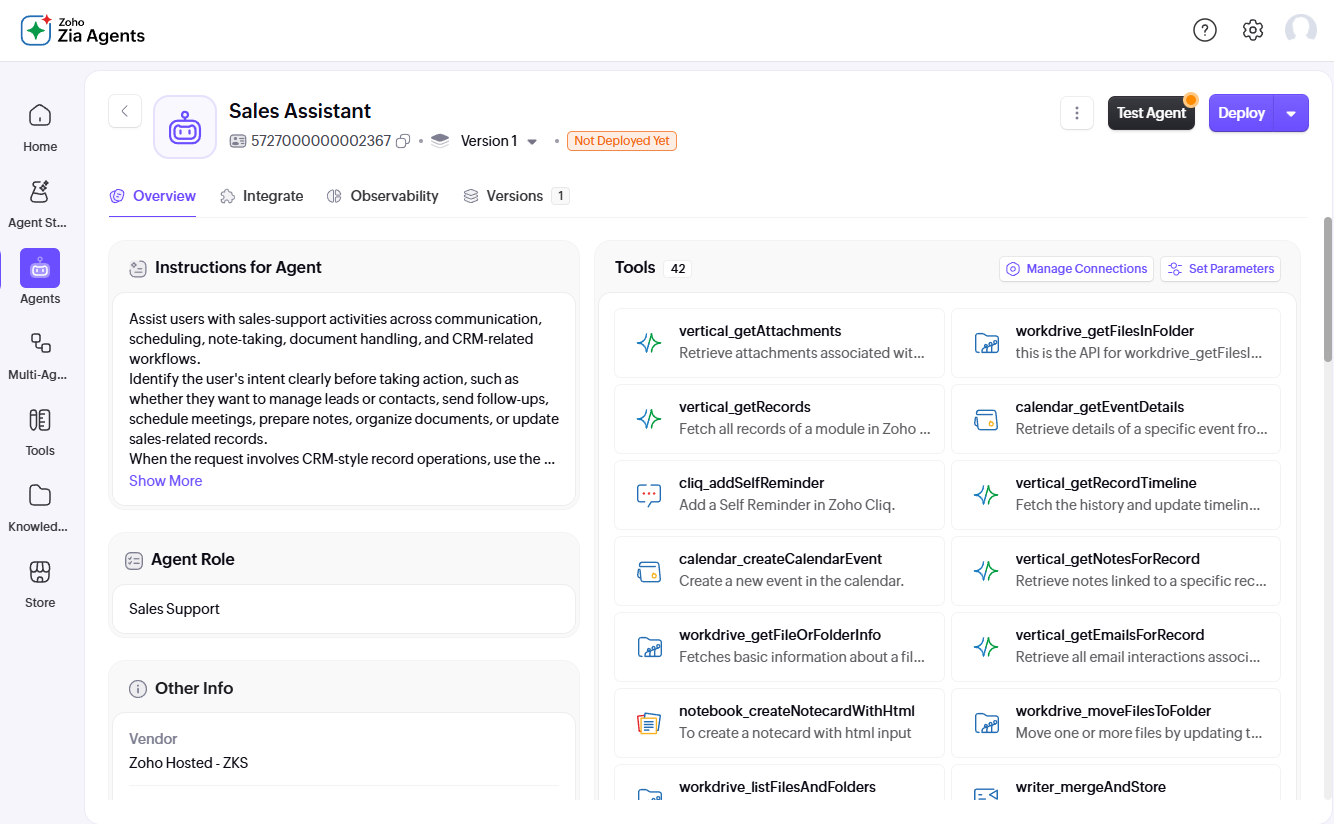The image size is (1334, 824).
Task: Open Tools in sidebar
Action: (40, 431)
